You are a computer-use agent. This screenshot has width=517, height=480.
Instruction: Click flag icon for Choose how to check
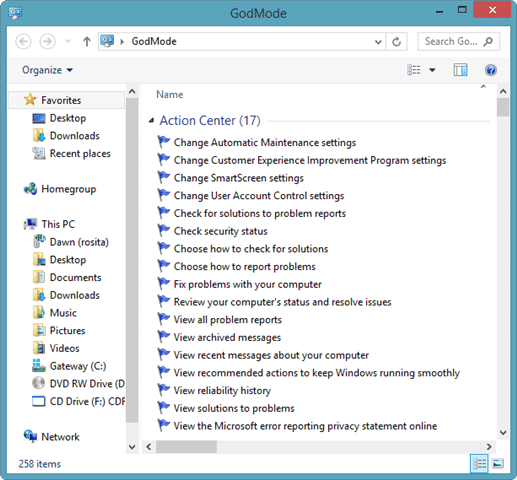coord(164,248)
